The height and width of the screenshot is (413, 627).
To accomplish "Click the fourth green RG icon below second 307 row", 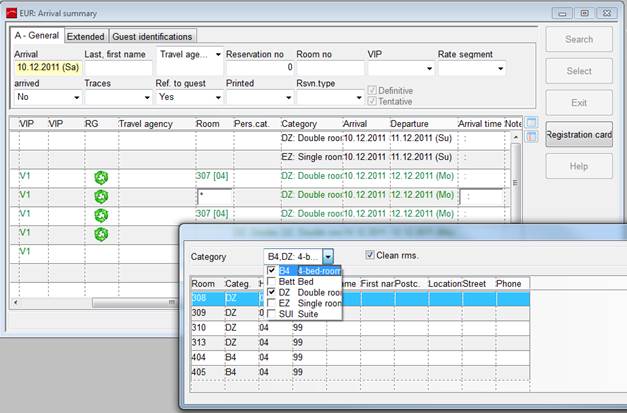I will (101, 234).
